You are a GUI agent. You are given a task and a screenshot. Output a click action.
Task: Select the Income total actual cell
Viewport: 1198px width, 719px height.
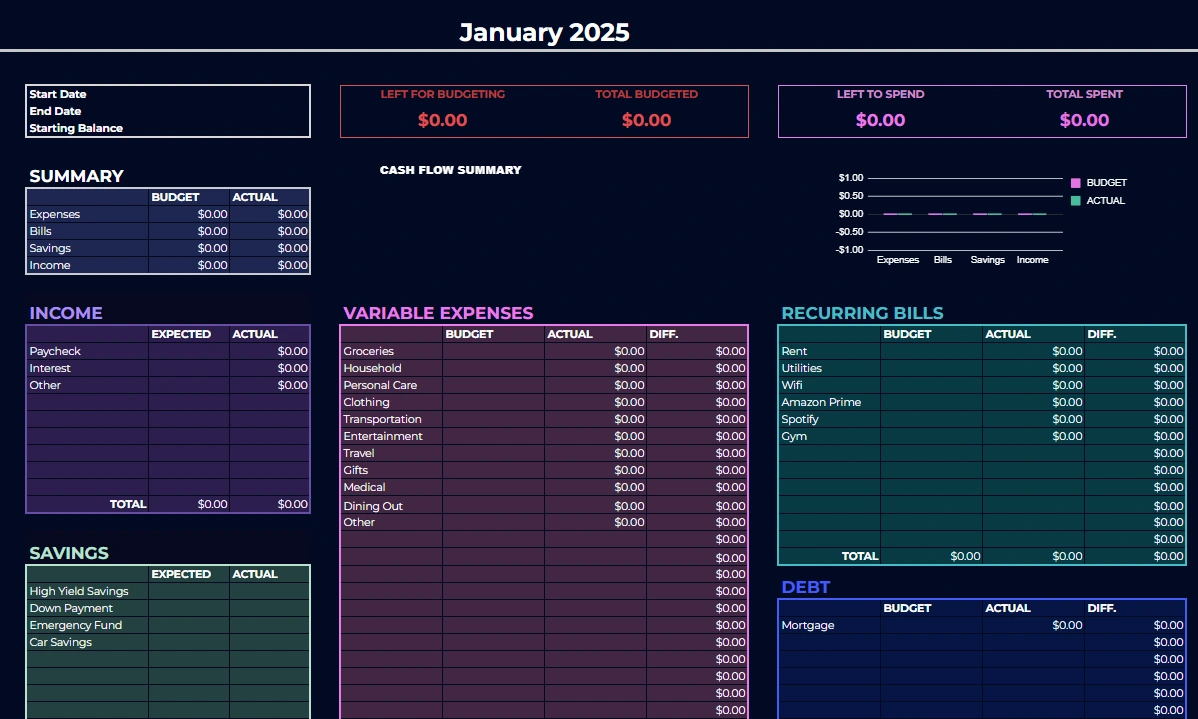pos(270,504)
